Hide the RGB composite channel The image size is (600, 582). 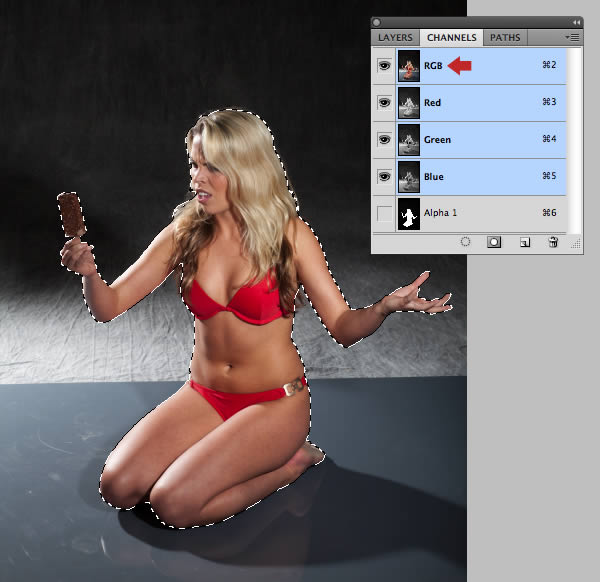pyautogui.click(x=384, y=66)
